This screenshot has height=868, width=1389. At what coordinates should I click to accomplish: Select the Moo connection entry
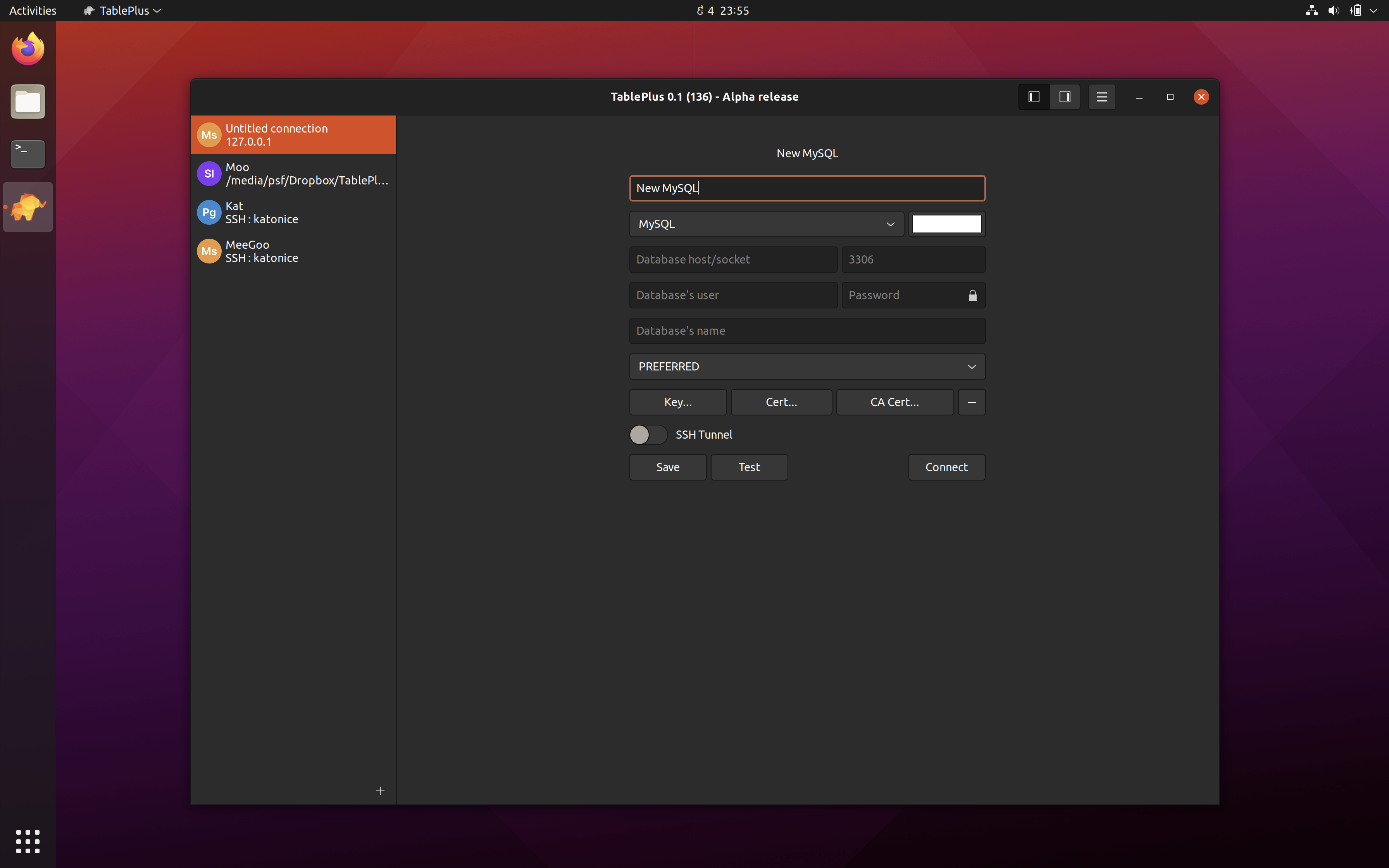pos(293,173)
